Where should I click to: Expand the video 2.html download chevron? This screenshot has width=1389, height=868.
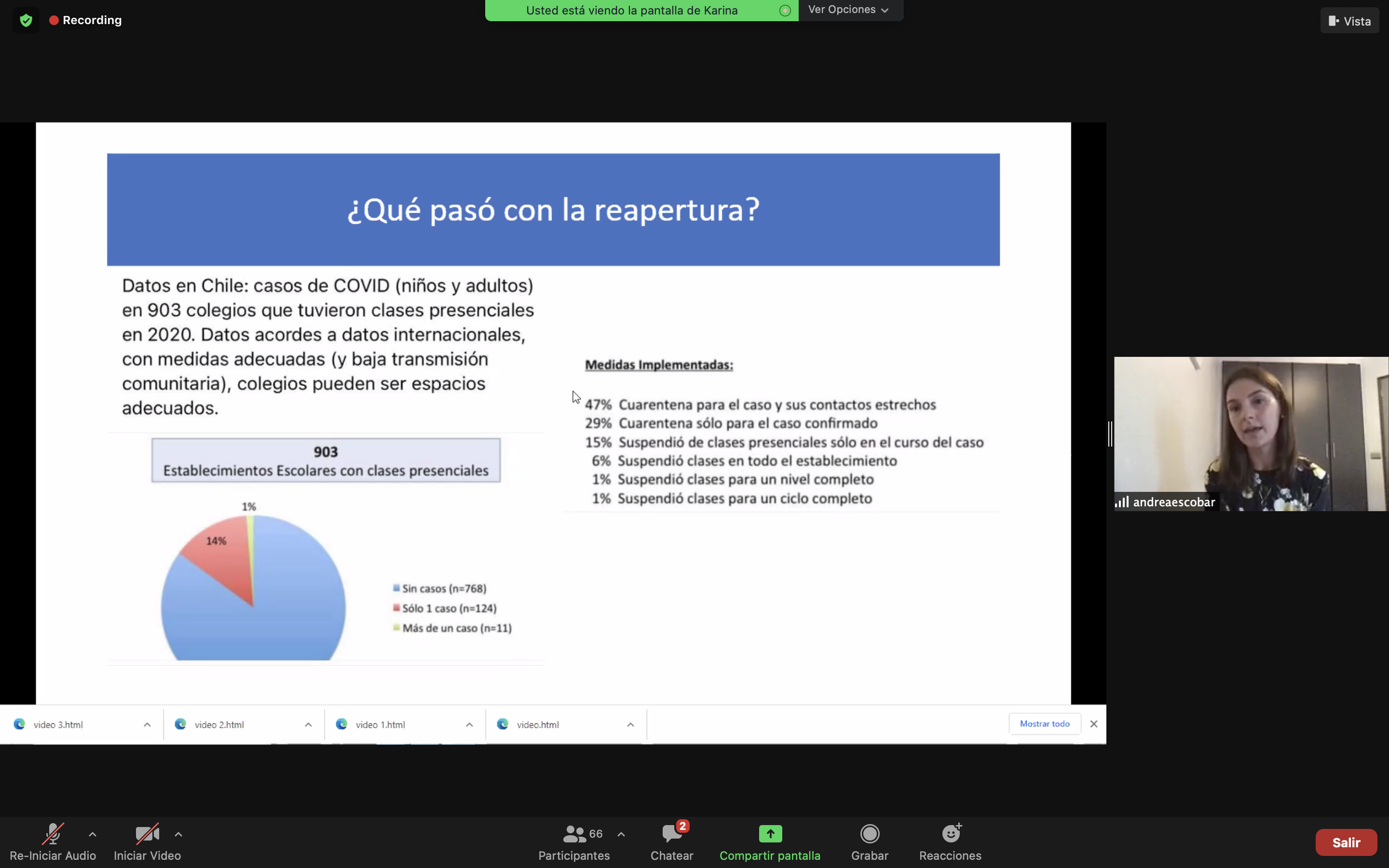pos(308,724)
